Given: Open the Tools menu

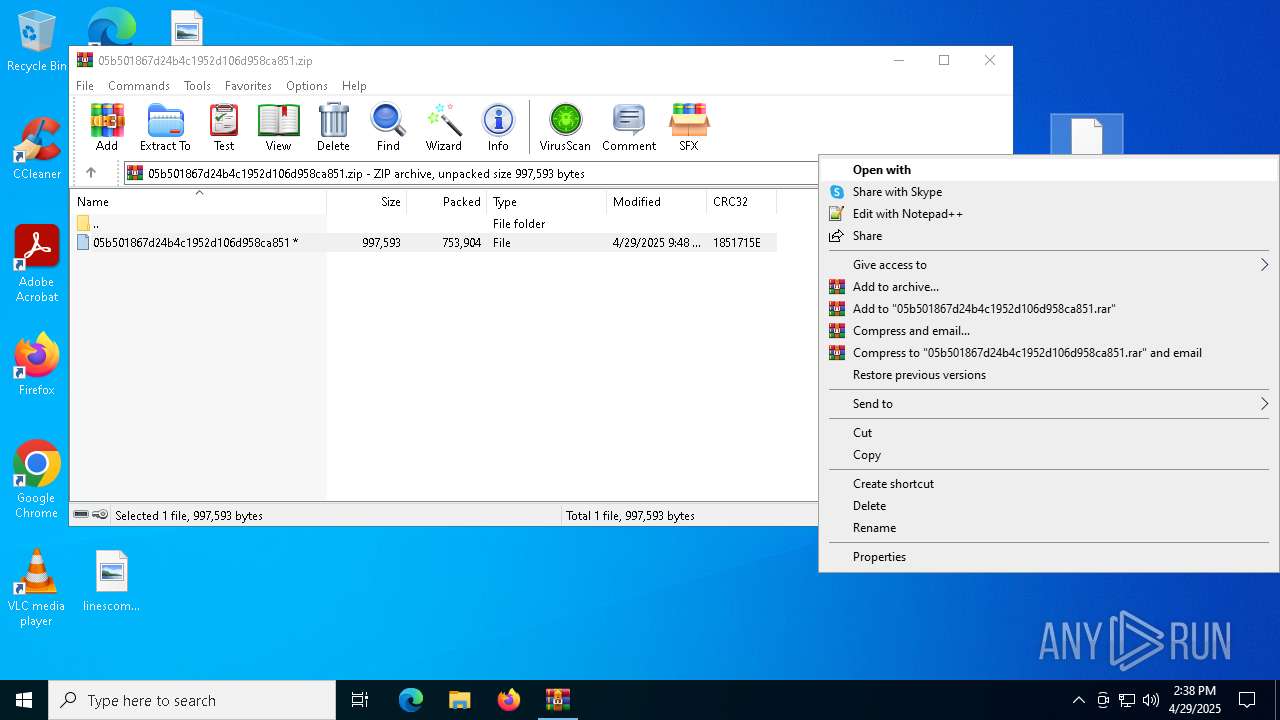Looking at the screenshot, I should pos(197,86).
